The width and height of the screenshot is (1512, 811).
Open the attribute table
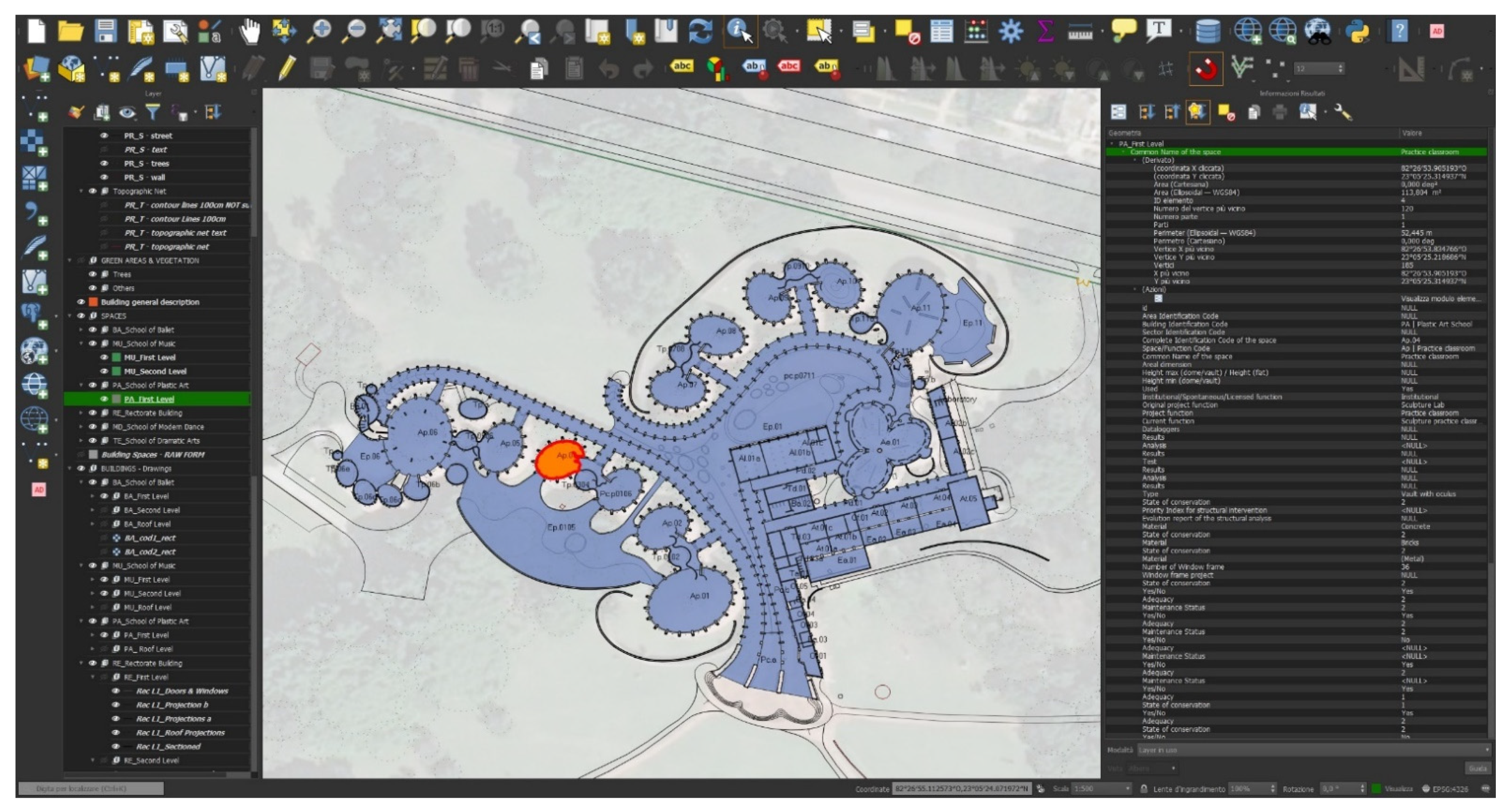click(941, 31)
